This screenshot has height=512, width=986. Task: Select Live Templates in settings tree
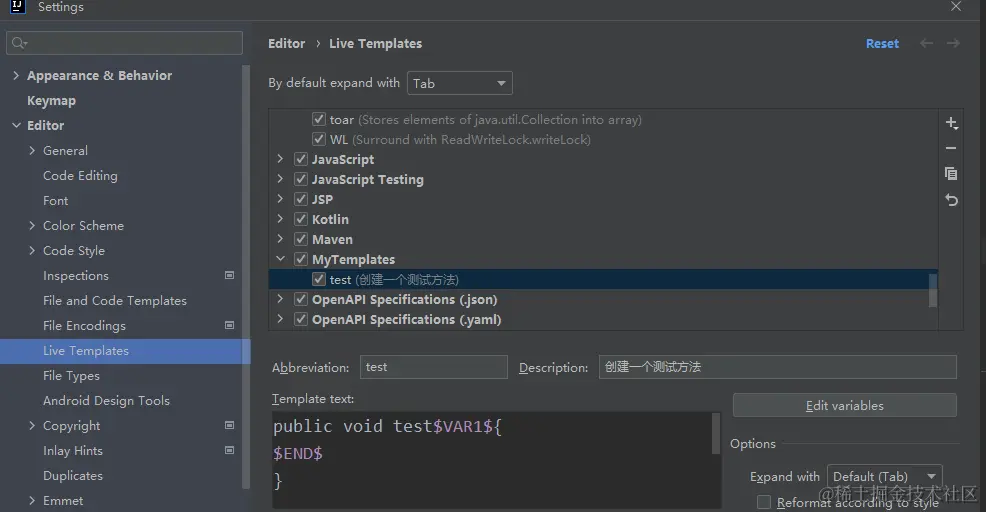click(x=125, y=351)
